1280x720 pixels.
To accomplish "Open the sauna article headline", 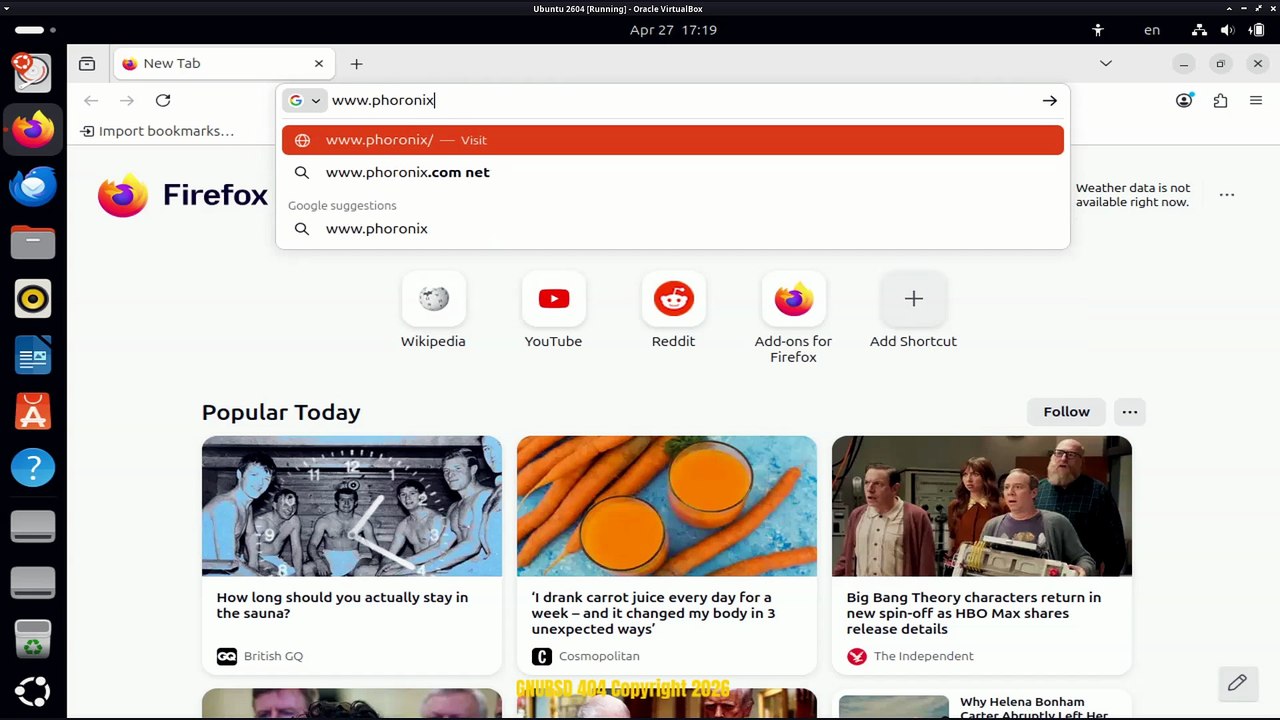I will coord(342,605).
